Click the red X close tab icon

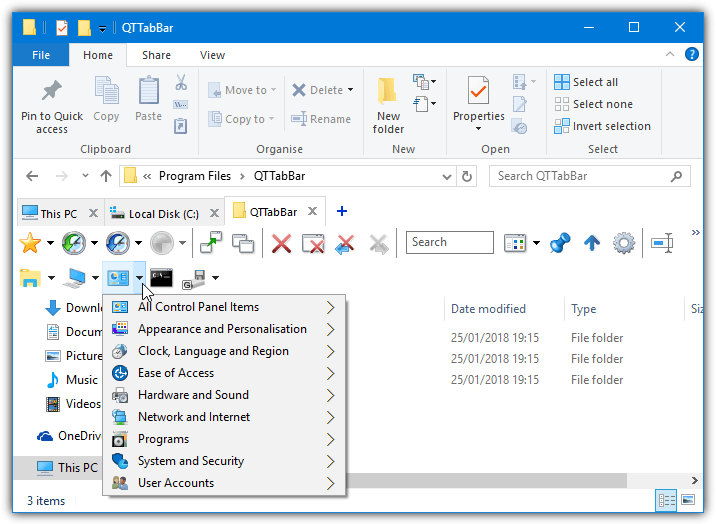(281, 243)
